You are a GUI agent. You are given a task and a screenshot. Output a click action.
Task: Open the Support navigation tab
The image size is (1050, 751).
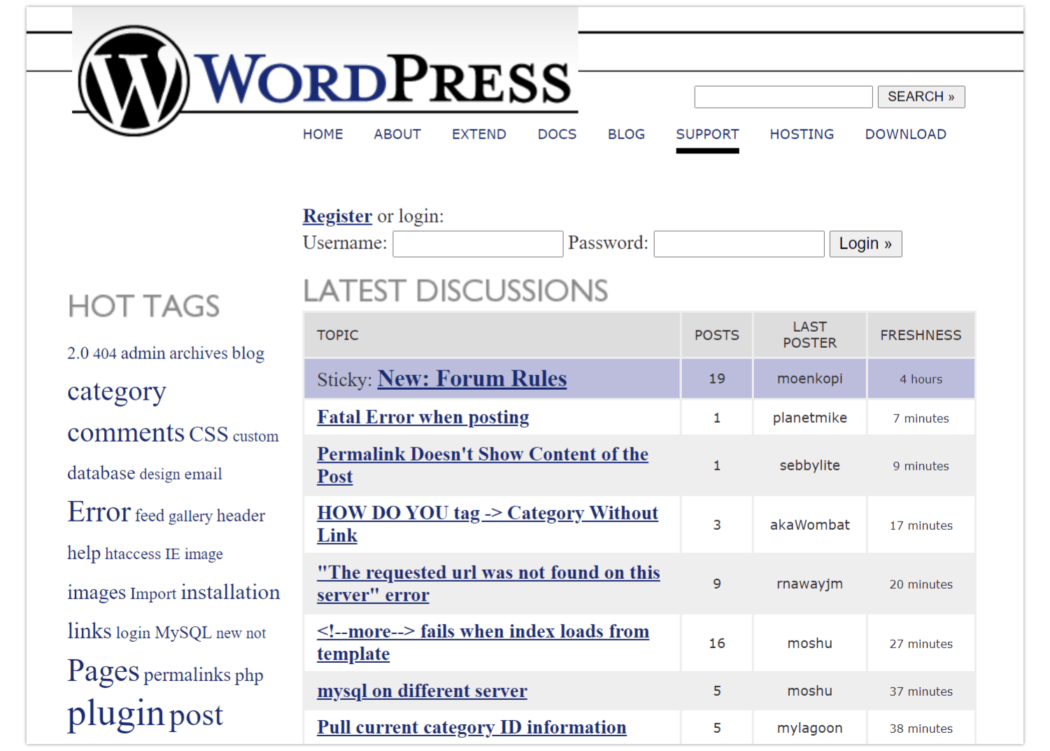pyautogui.click(x=707, y=134)
